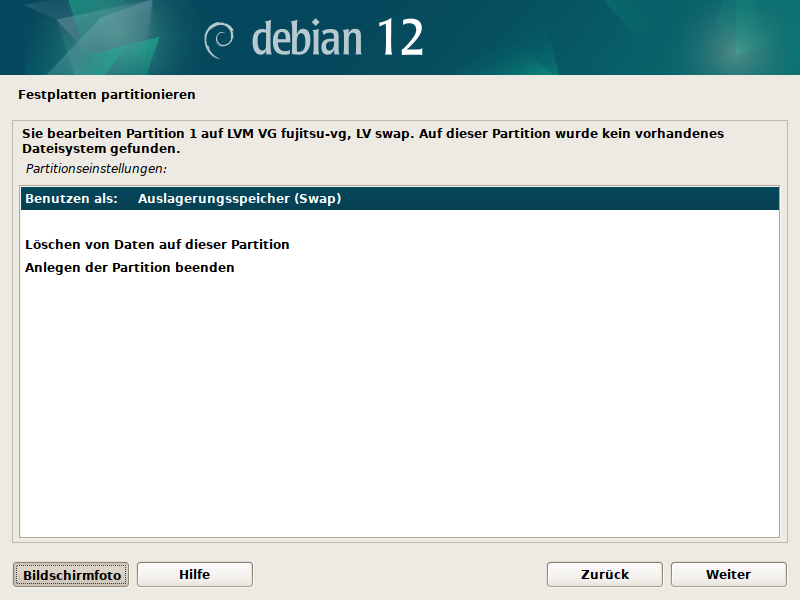Click the "debian" wordmark in the banner
This screenshot has height=600, width=800.
(x=306, y=38)
